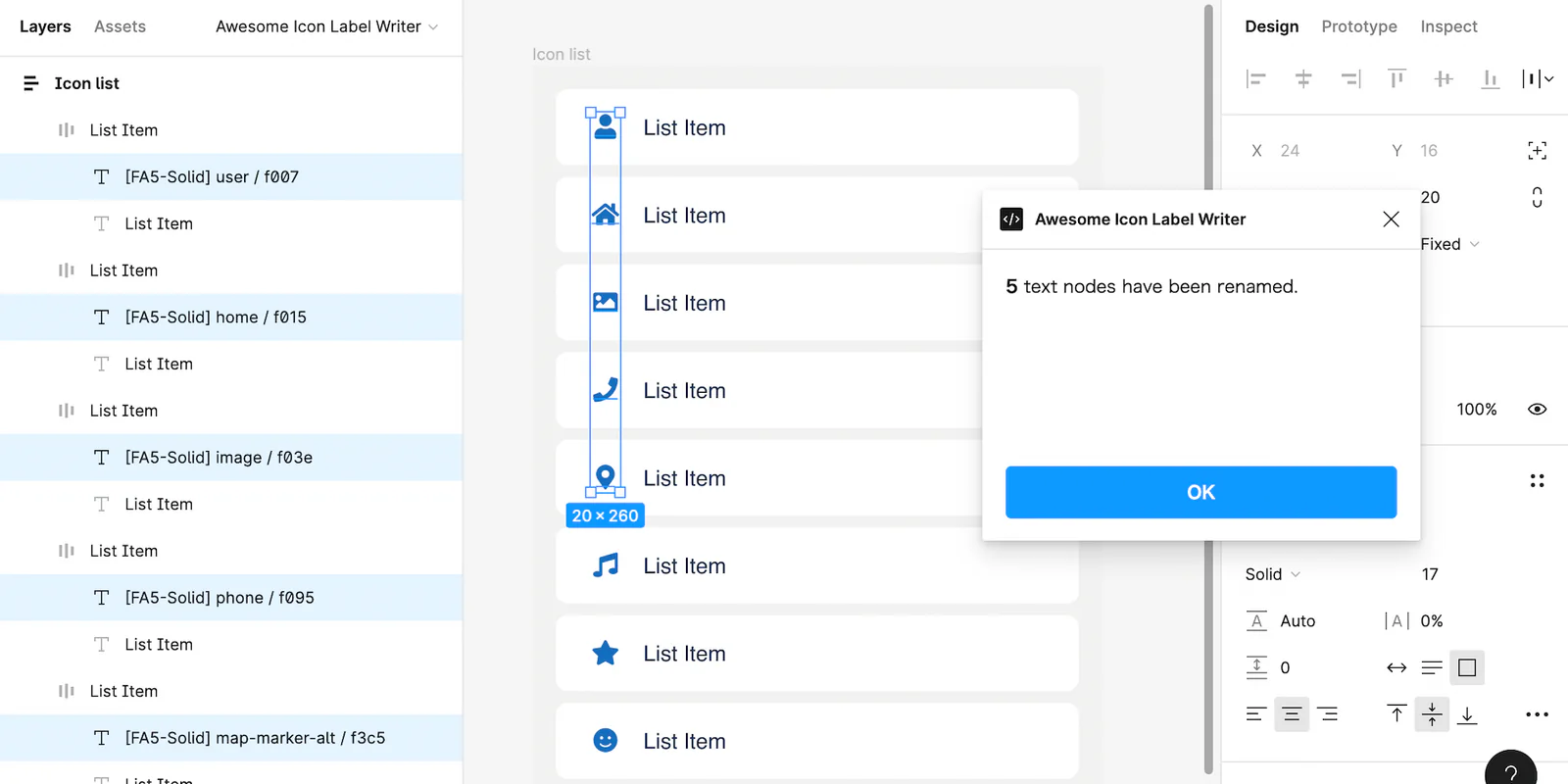The height and width of the screenshot is (784, 1568).
Task: Click the user icon on canvas
Action: click(606, 127)
